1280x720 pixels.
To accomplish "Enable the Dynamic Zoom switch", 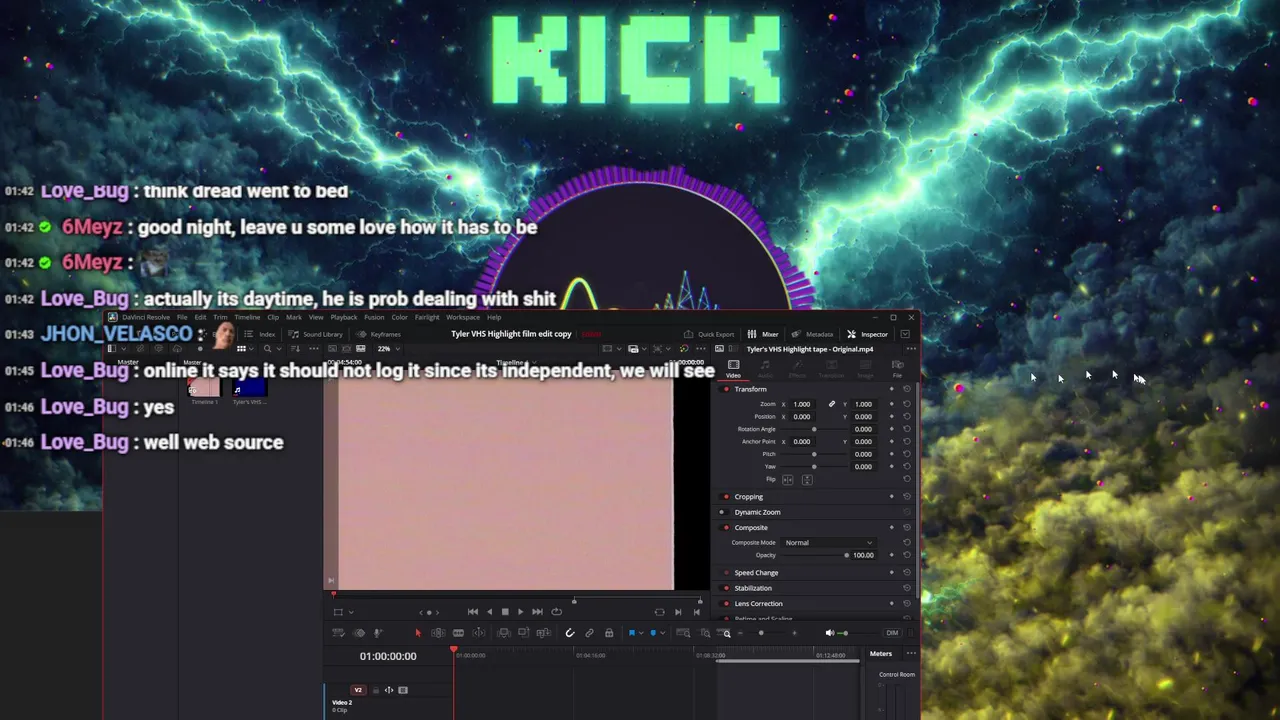I will 722,512.
